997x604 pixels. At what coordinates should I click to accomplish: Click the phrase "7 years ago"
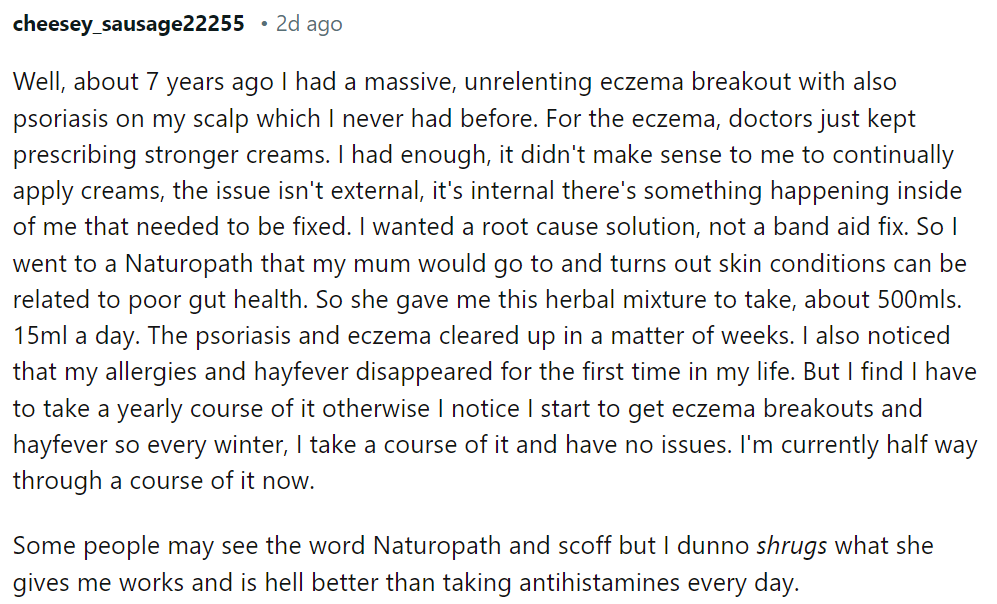[x=210, y=83]
